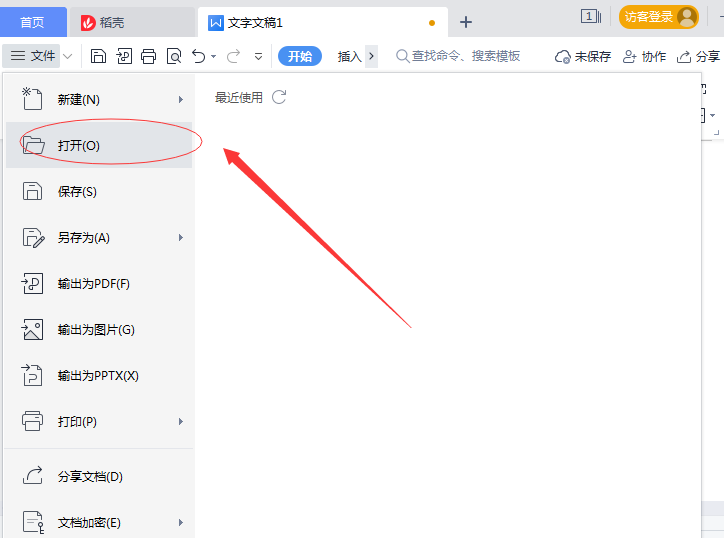724x538 pixels.
Task: Refresh the 最近使用 recent files list
Action: (x=279, y=97)
